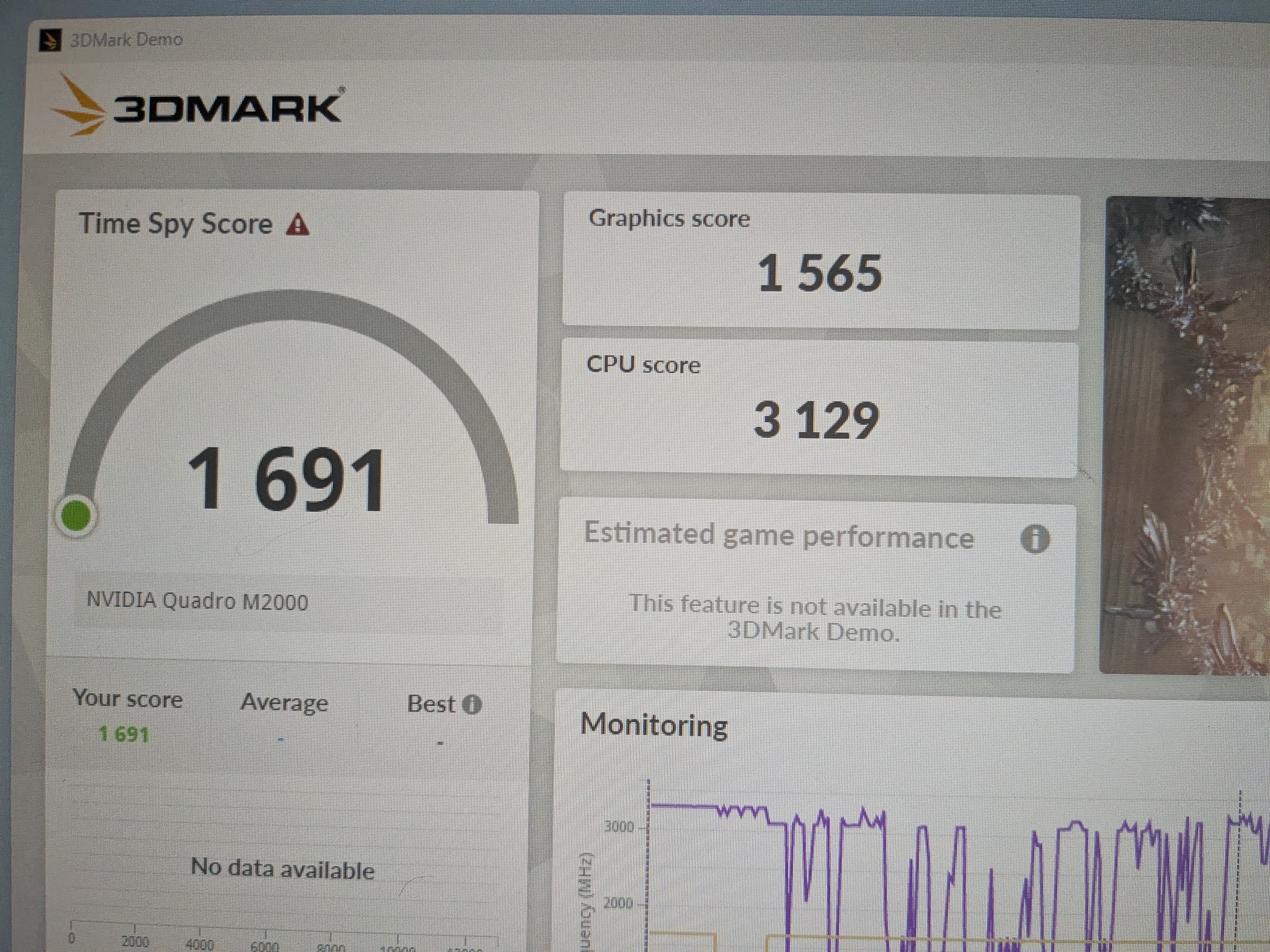This screenshot has width=1270, height=952.
Task: Click the Average score column header
Action: [284, 703]
